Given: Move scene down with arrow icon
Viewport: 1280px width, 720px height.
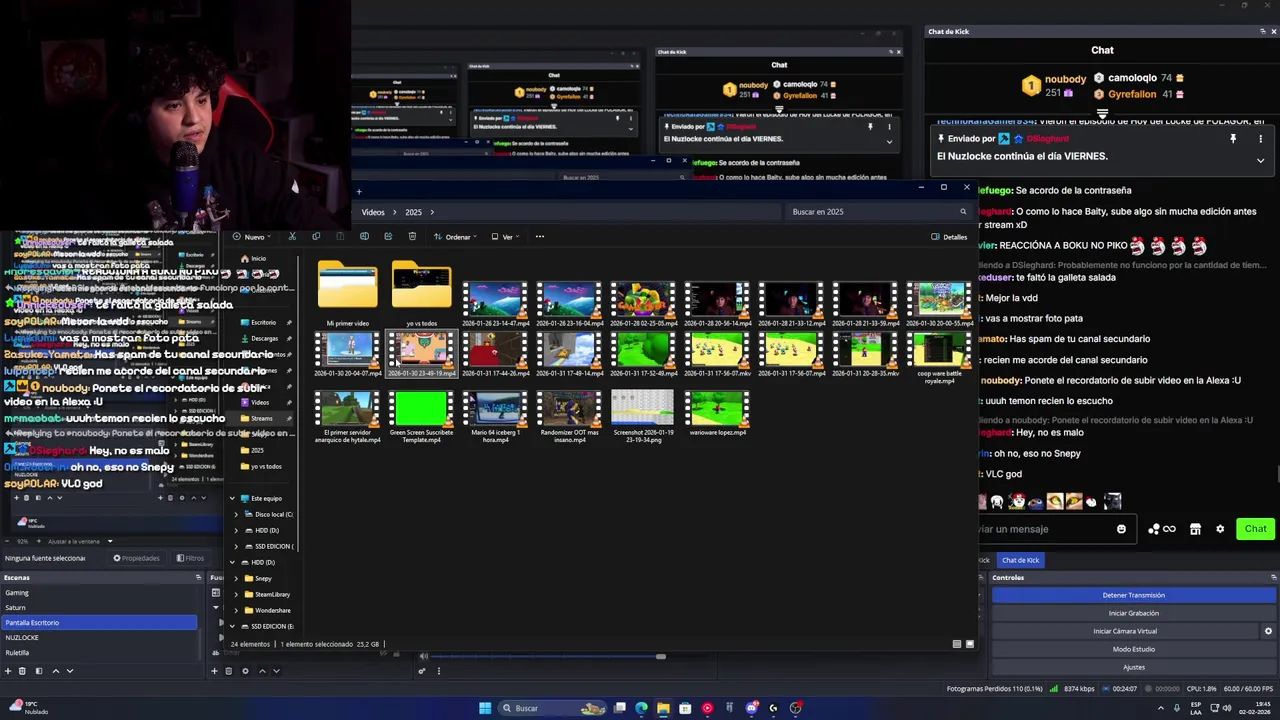Looking at the screenshot, I should tap(69, 671).
